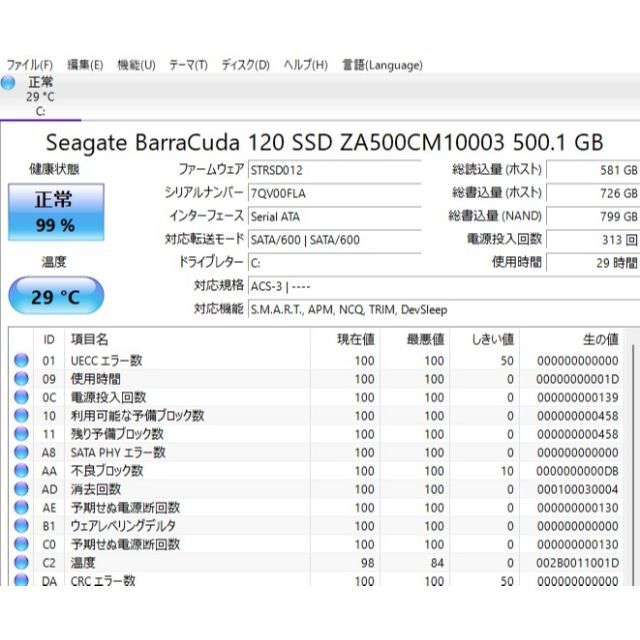
Task: Click status icon for AA 不良ブロック数
Action: [x=21, y=471]
